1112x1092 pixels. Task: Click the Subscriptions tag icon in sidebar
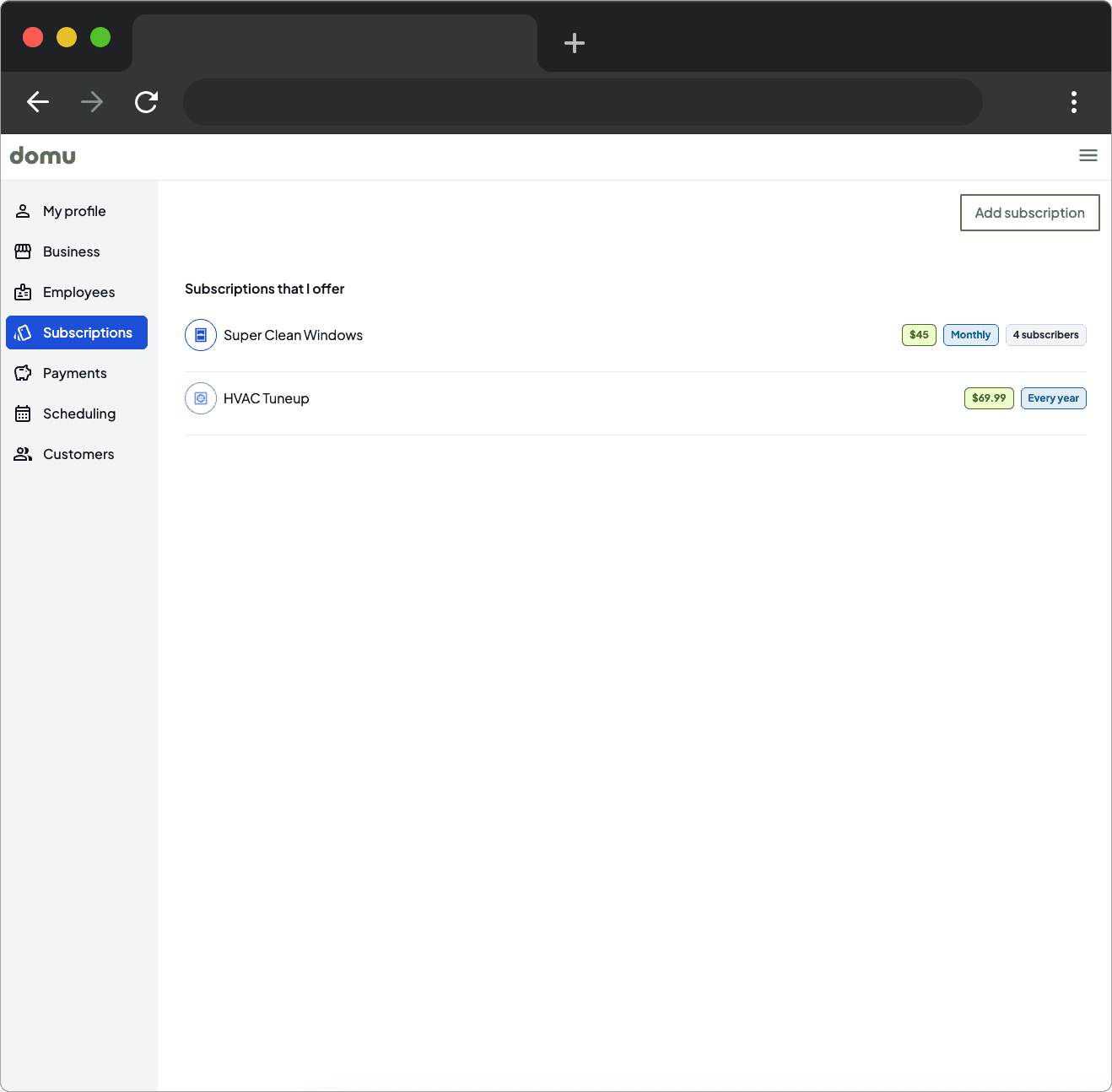tap(23, 332)
